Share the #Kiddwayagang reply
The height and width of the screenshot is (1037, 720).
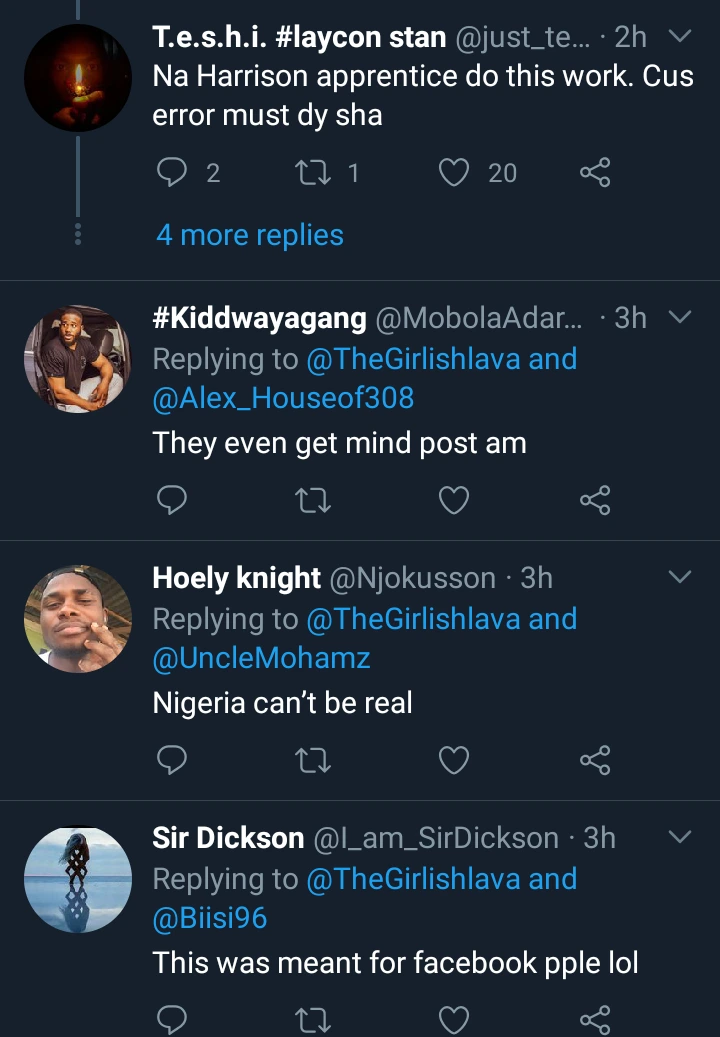(594, 500)
